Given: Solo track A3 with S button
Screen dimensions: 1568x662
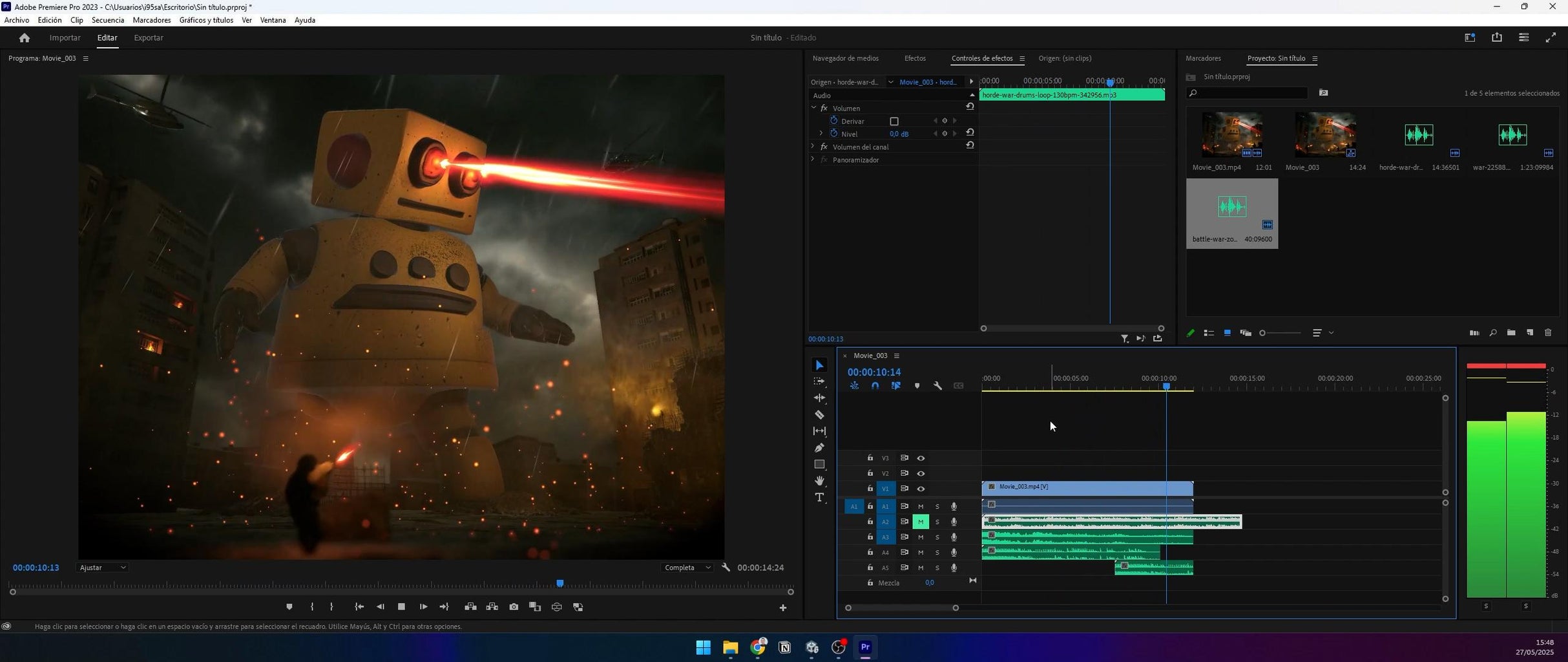Looking at the screenshot, I should (x=937, y=537).
